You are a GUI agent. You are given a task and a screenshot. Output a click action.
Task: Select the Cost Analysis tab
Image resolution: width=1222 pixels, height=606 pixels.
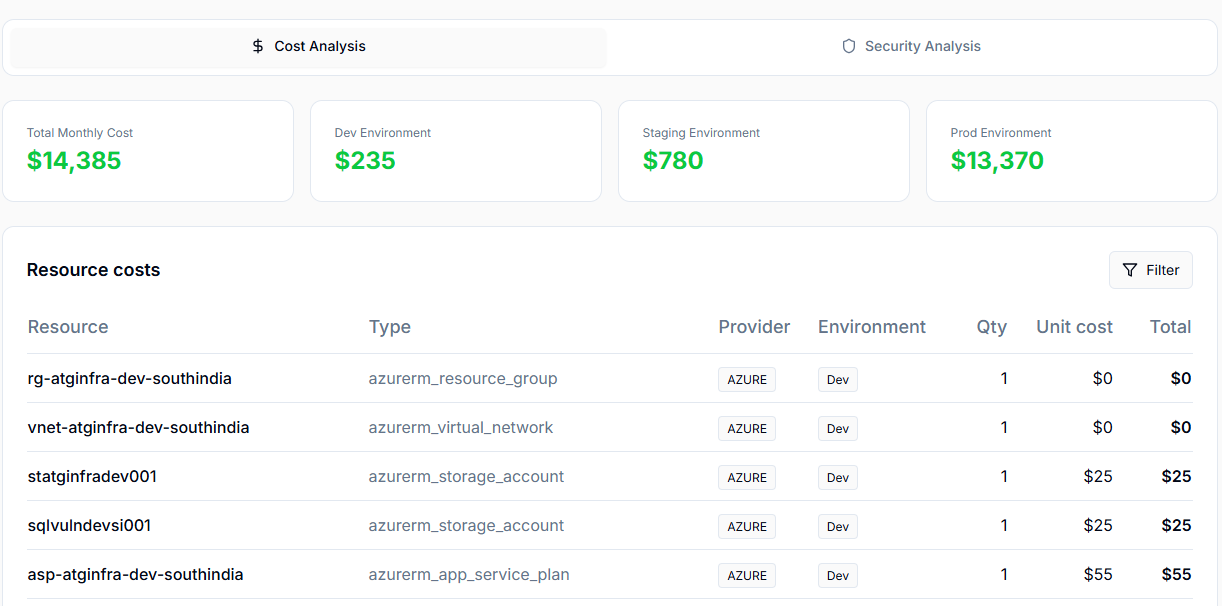pos(307,45)
